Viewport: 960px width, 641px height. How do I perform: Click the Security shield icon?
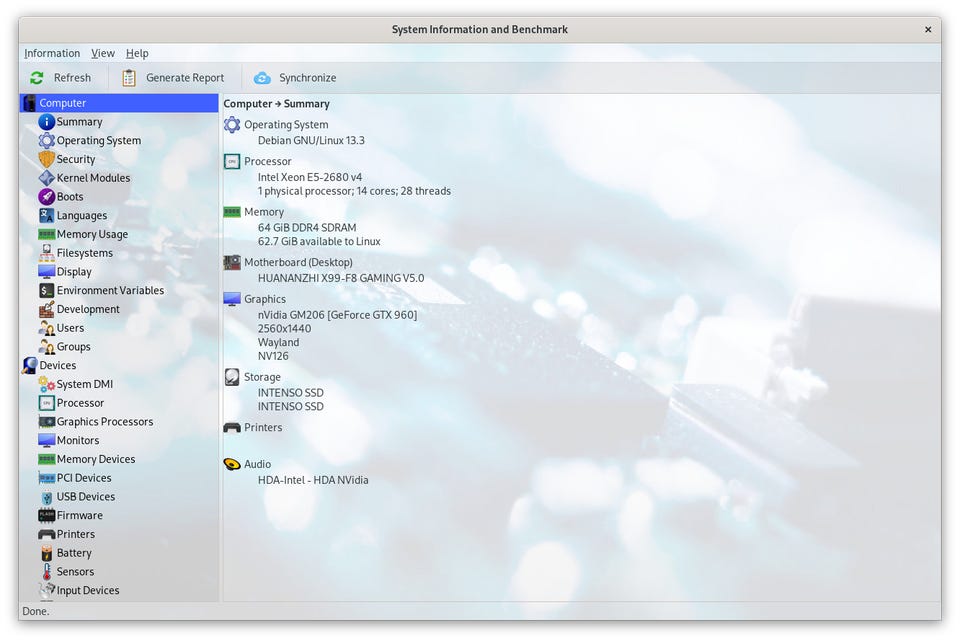pos(47,159)
